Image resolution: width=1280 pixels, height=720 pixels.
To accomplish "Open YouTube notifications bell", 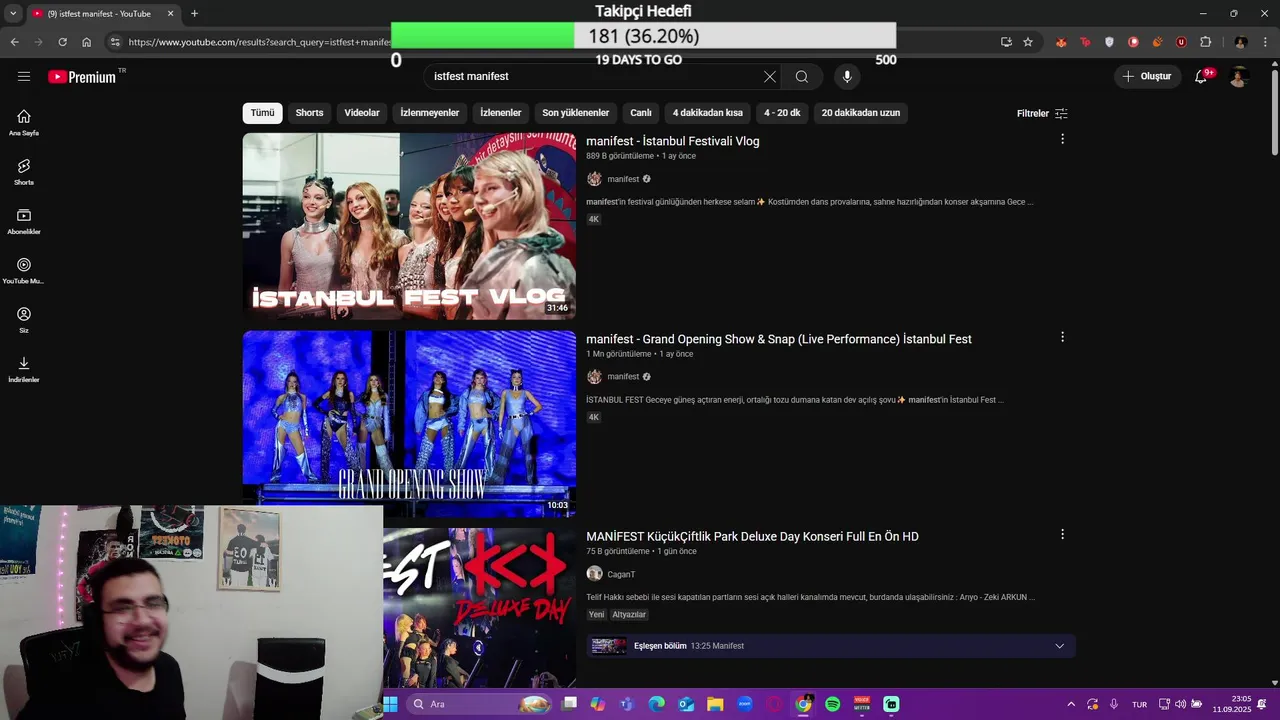I will point(1202,76).
